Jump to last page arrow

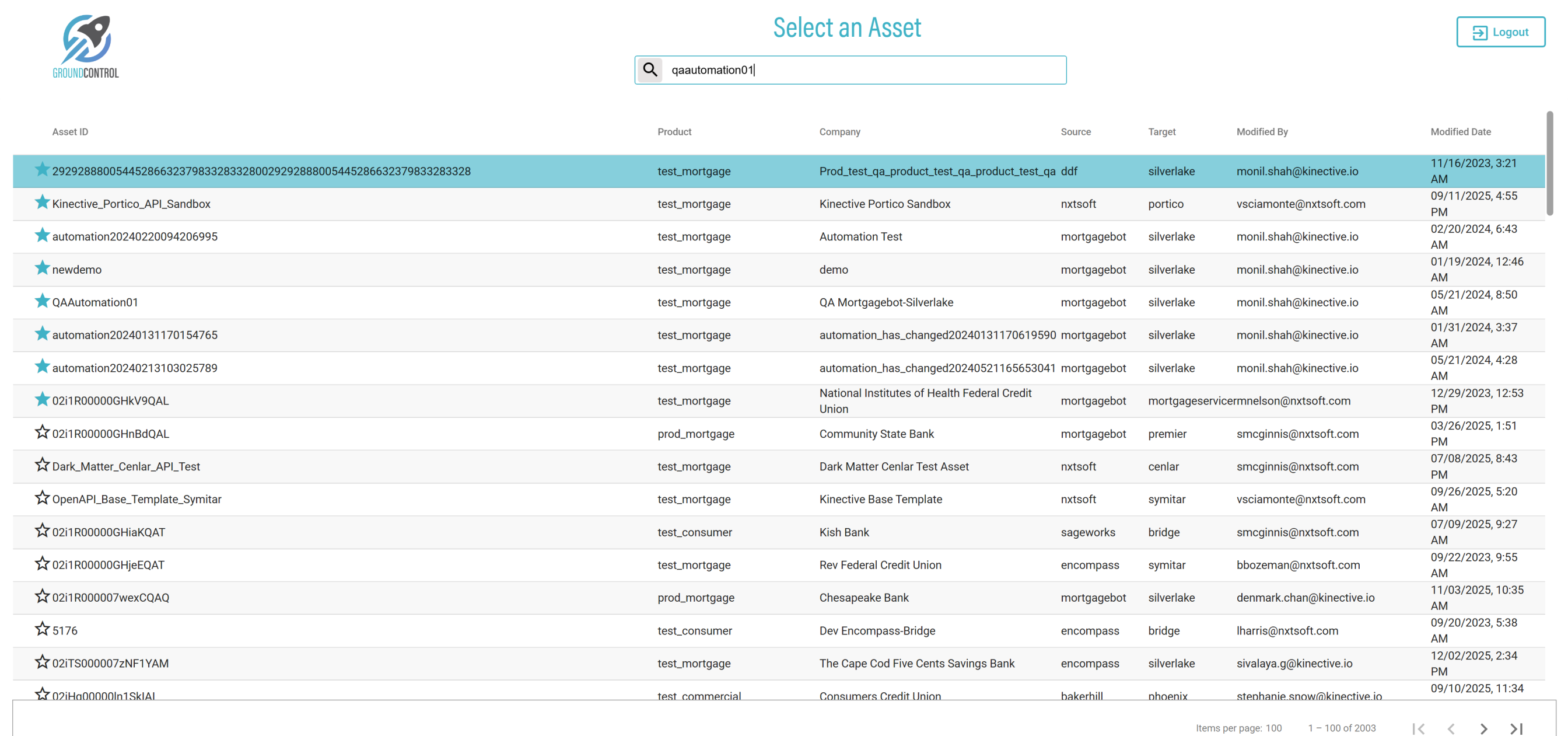1516,728
